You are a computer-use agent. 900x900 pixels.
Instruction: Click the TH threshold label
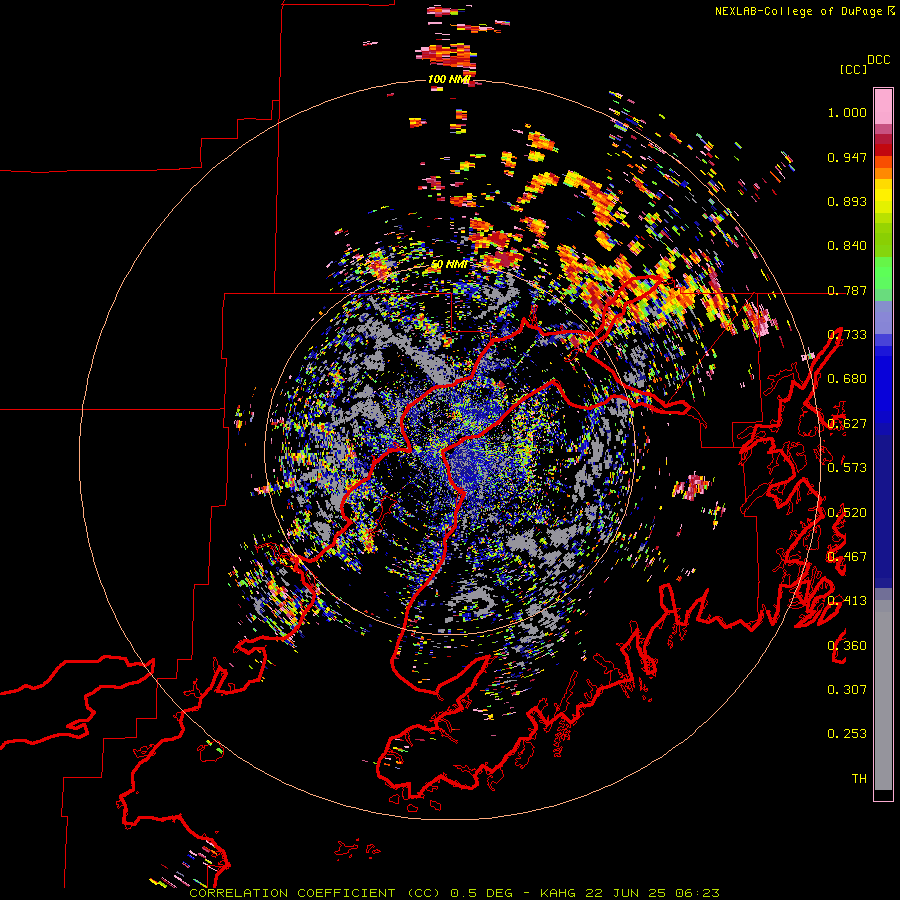coord(859,779)
